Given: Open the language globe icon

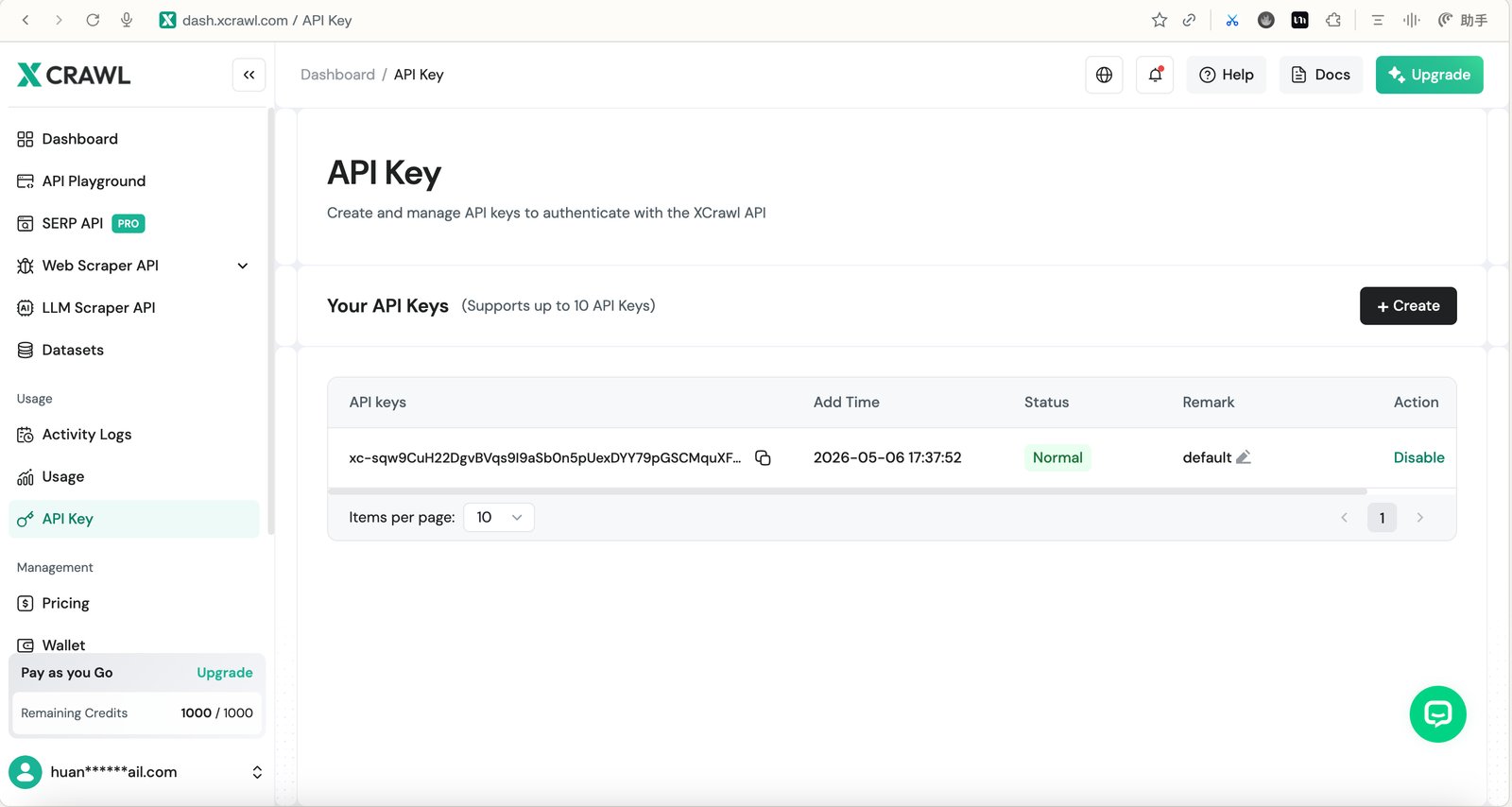Looking at the screenshot, I should pos(1104,75).
